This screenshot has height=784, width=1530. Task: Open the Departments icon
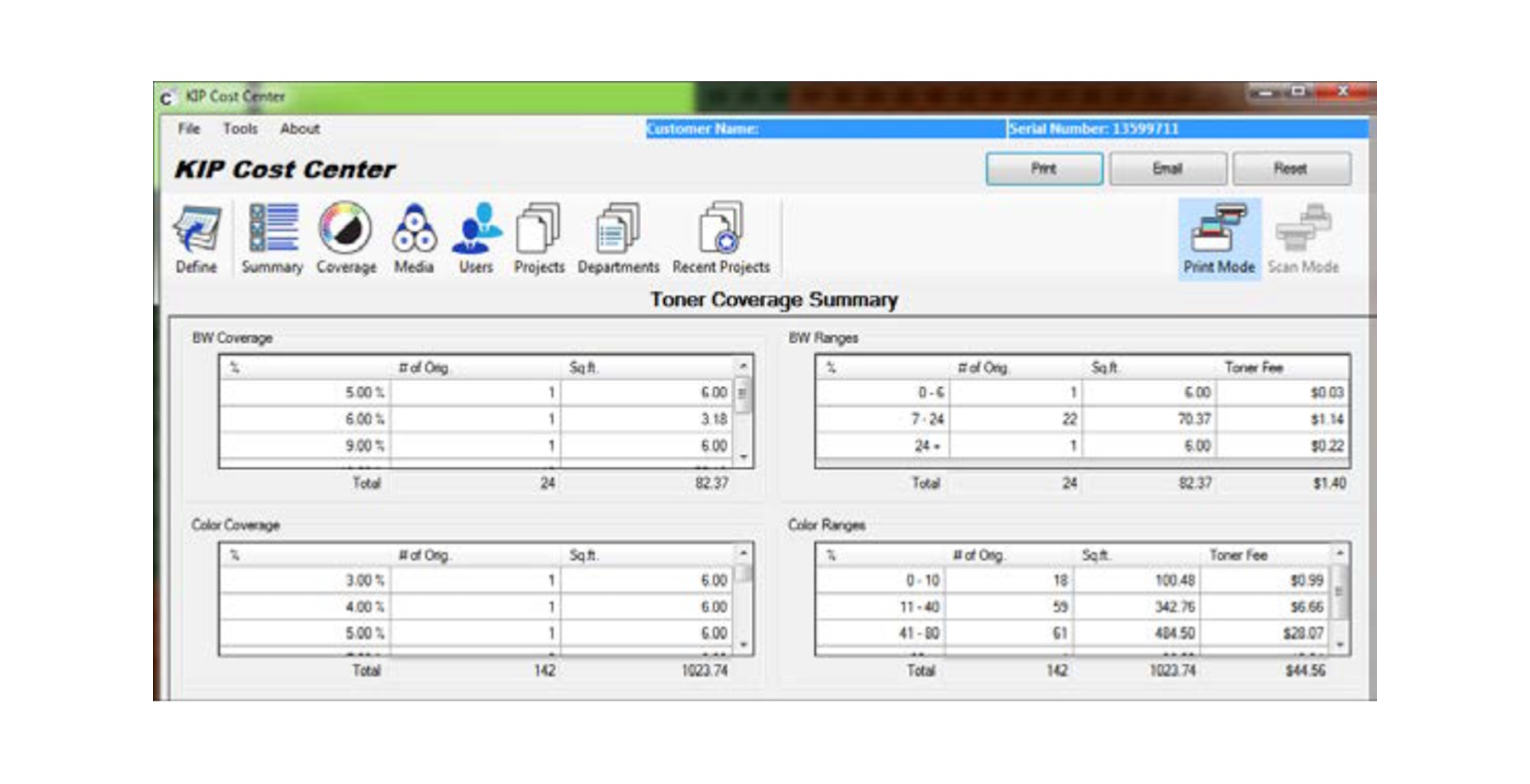click(618, 238)
